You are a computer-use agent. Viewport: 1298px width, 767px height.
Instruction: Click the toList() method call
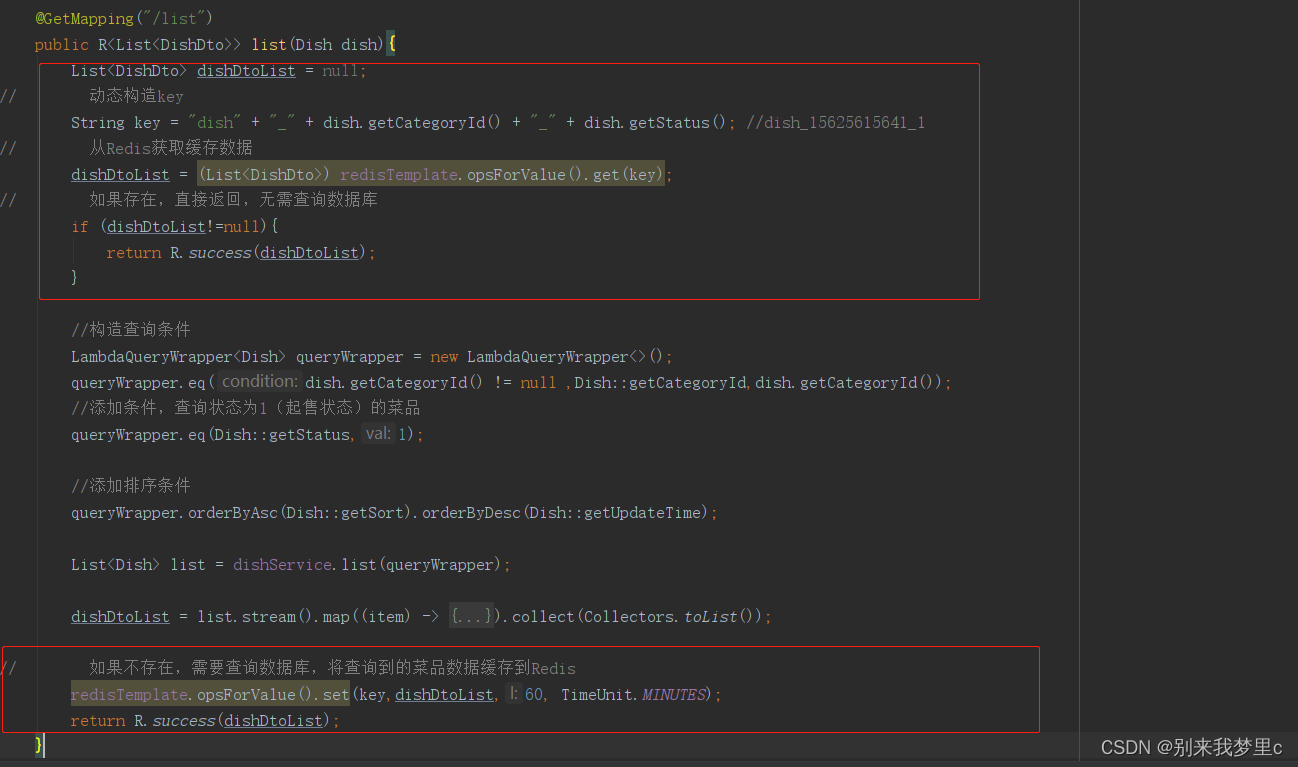pyautogui.click(x=719, y=616)
